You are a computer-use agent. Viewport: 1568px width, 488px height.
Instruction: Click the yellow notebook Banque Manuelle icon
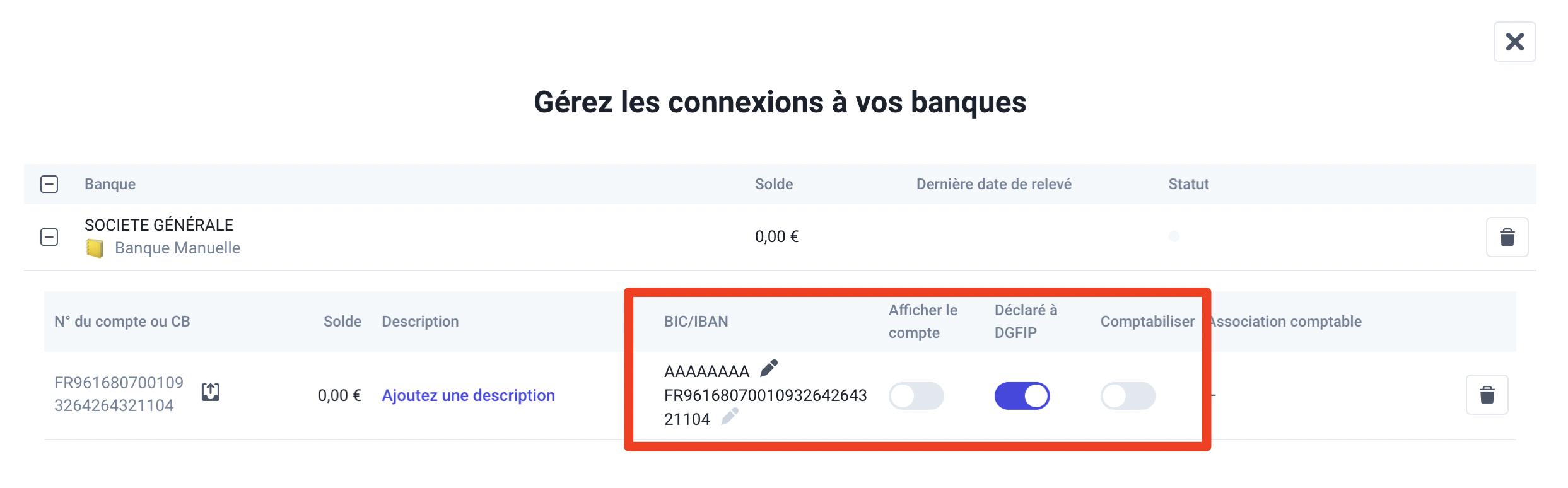pyautogui.click(x=95, y=248)
